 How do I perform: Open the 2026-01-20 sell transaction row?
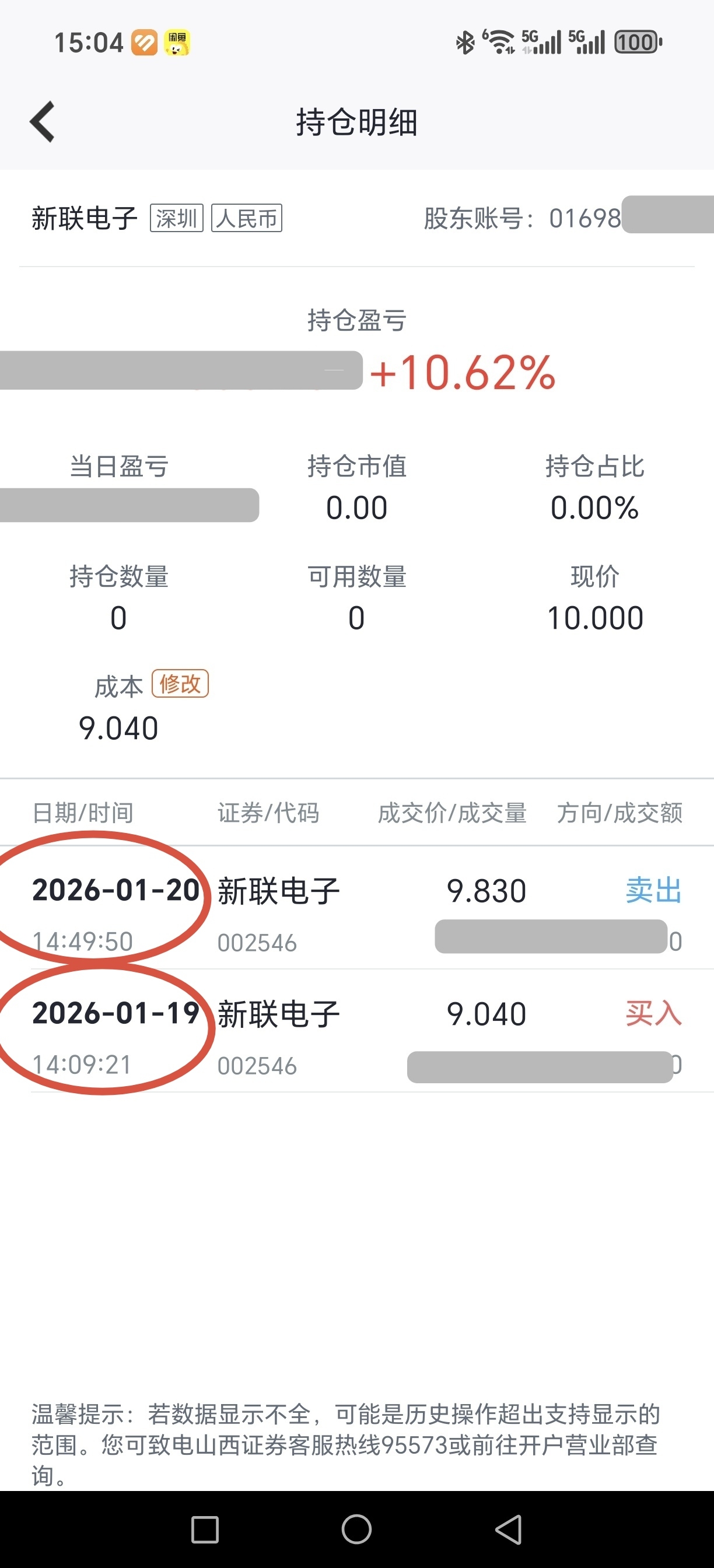click(x=356, y=908)
